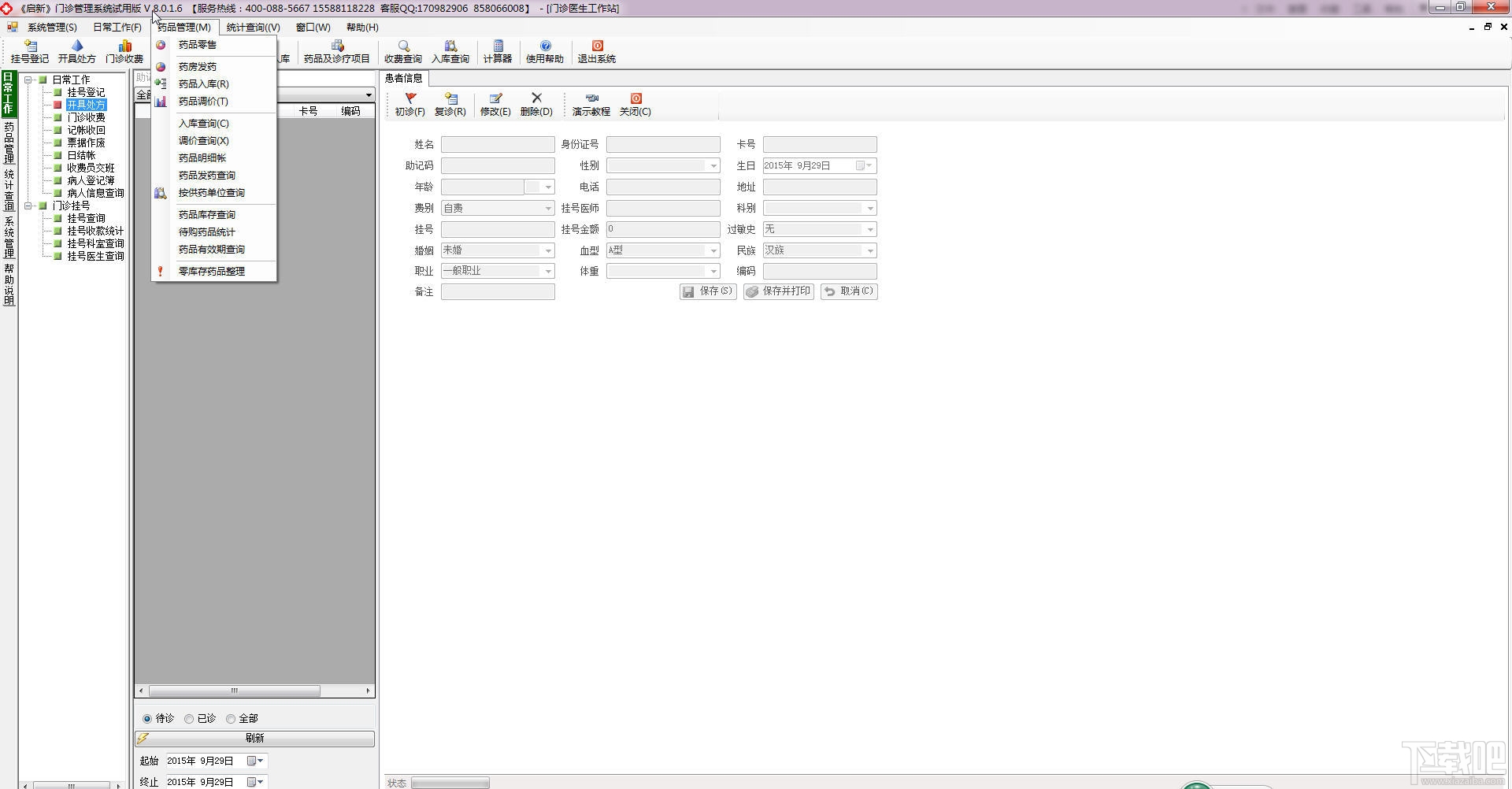Open the 生日 date picker dropdown
The height and width of the screenshot is (789, 1512).
coord(865,166)
